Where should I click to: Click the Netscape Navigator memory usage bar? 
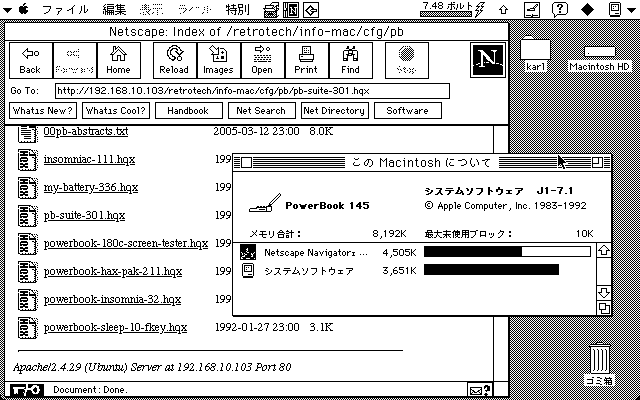pyautogui.click(x=507, y=252)
